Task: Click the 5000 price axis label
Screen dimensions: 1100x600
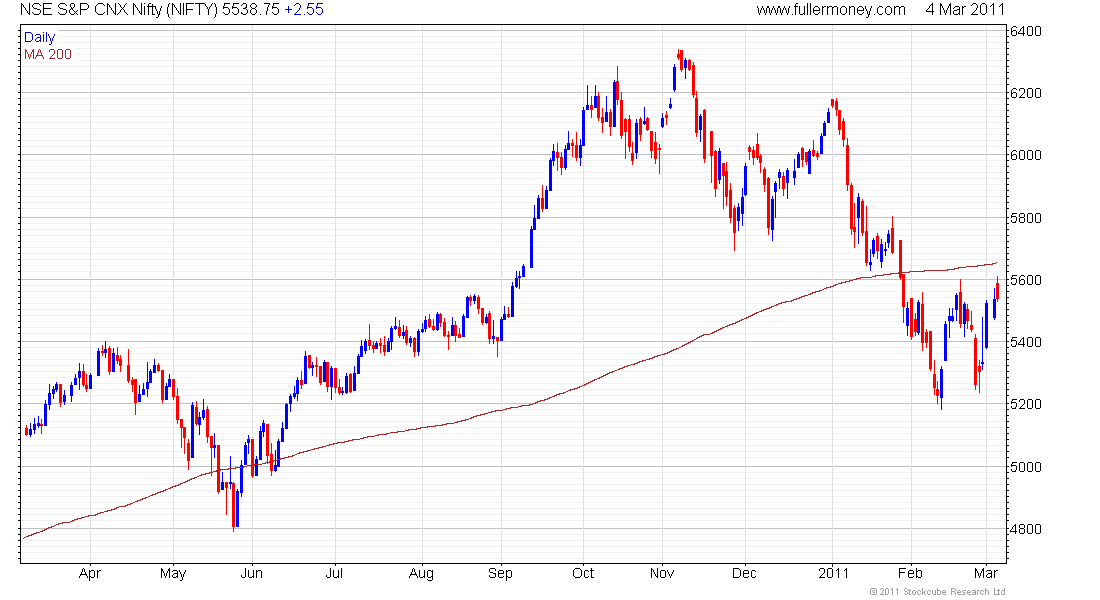Action: click(1026, 467)
